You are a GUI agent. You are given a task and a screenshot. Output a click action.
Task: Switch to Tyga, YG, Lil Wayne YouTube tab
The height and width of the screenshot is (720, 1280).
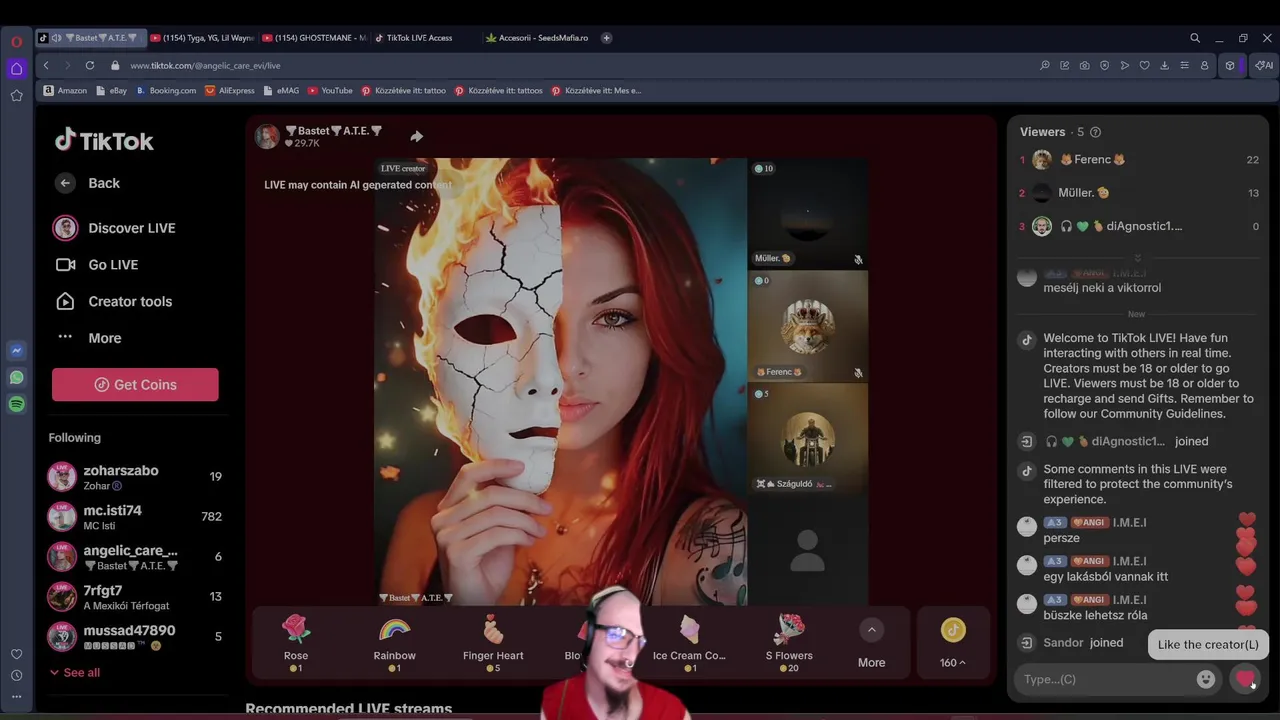pos(203,38)
